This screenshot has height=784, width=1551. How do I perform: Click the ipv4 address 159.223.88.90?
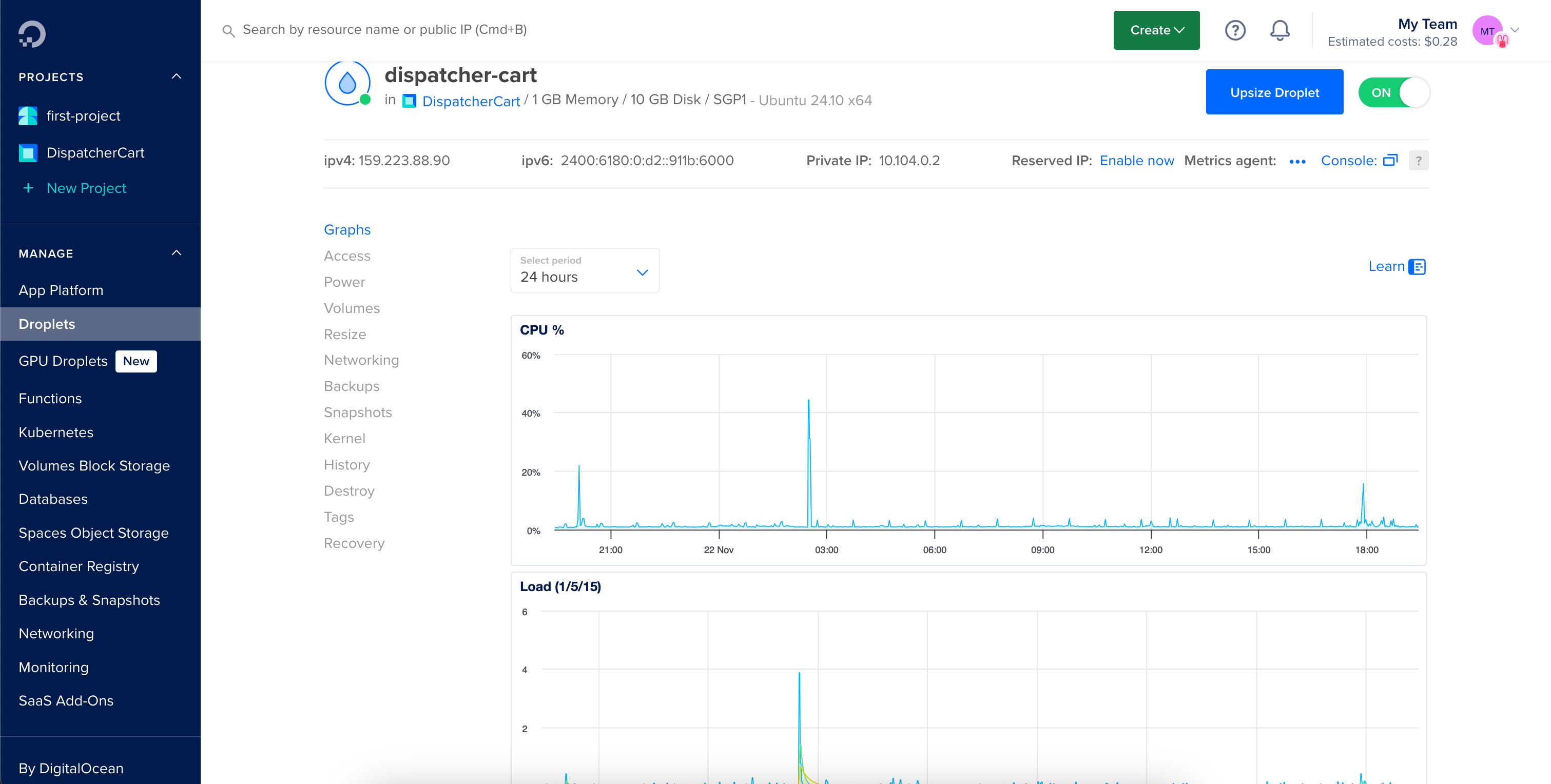[404, 161]
